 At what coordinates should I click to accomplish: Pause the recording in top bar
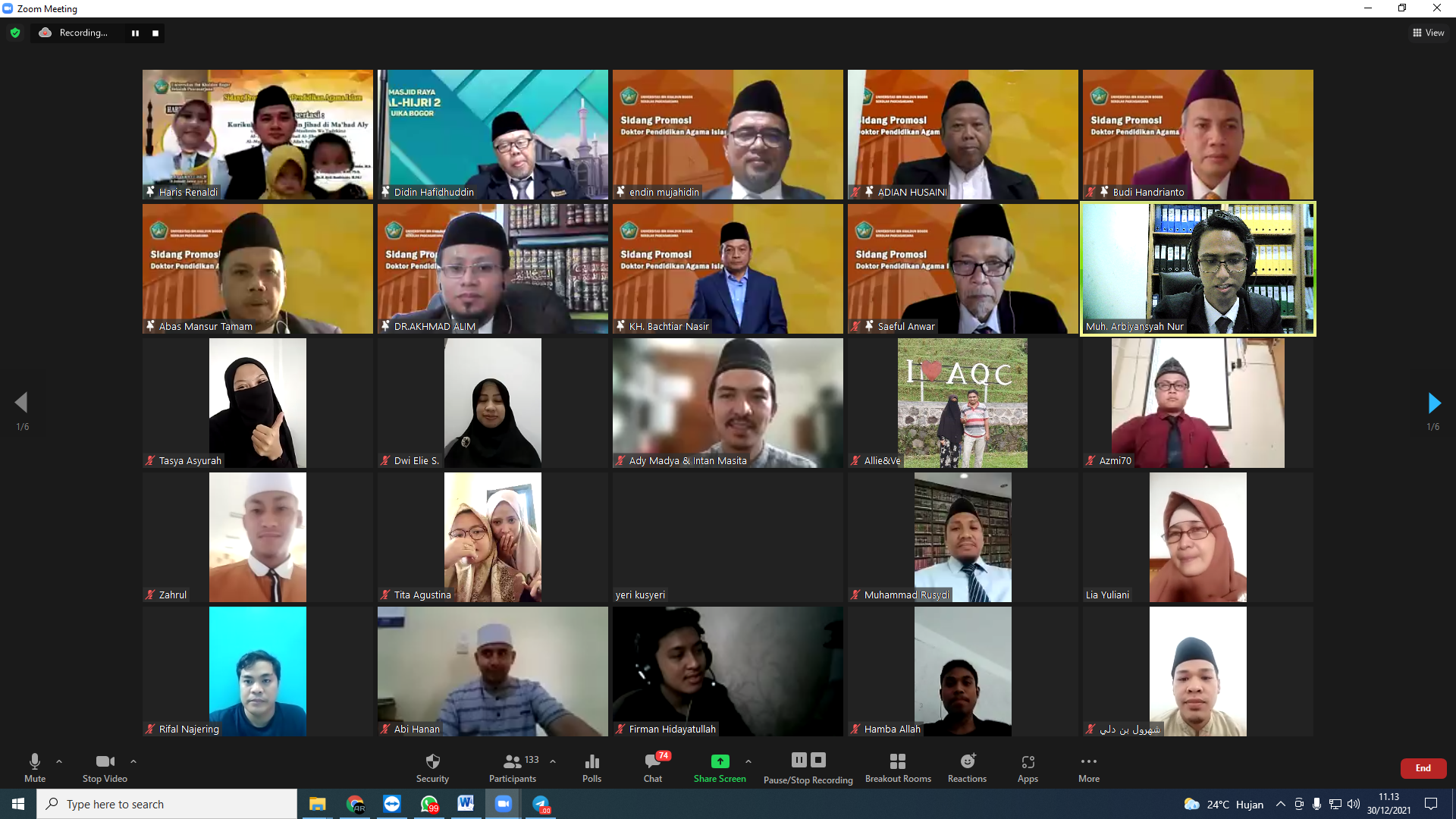click(135, 33)
